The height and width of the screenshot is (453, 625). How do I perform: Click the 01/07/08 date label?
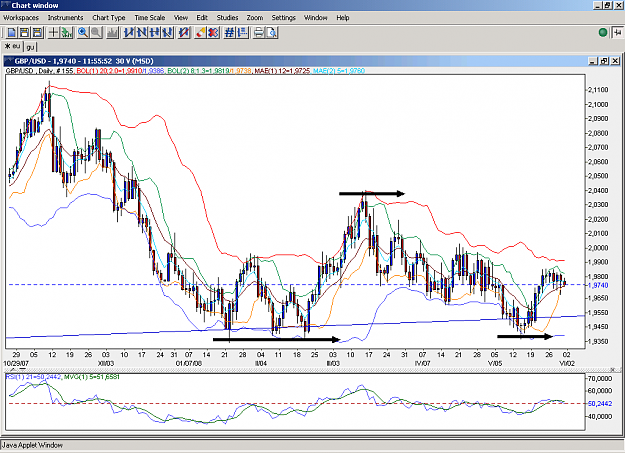(189, 363)
